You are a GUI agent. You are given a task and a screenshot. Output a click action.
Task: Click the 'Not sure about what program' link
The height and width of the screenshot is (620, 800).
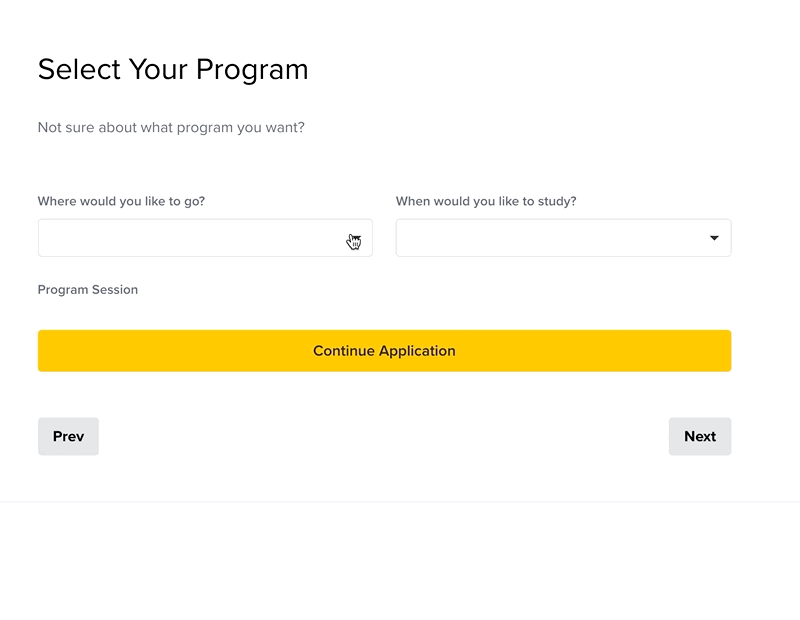point(170,127)
